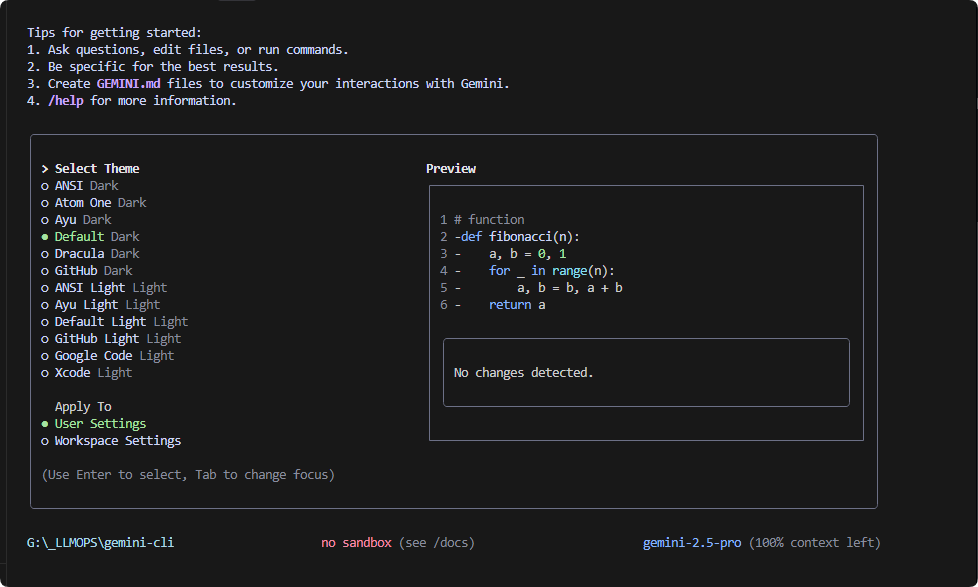Click the /help command text
The image size is (978, 587).
tap(65, 100)
